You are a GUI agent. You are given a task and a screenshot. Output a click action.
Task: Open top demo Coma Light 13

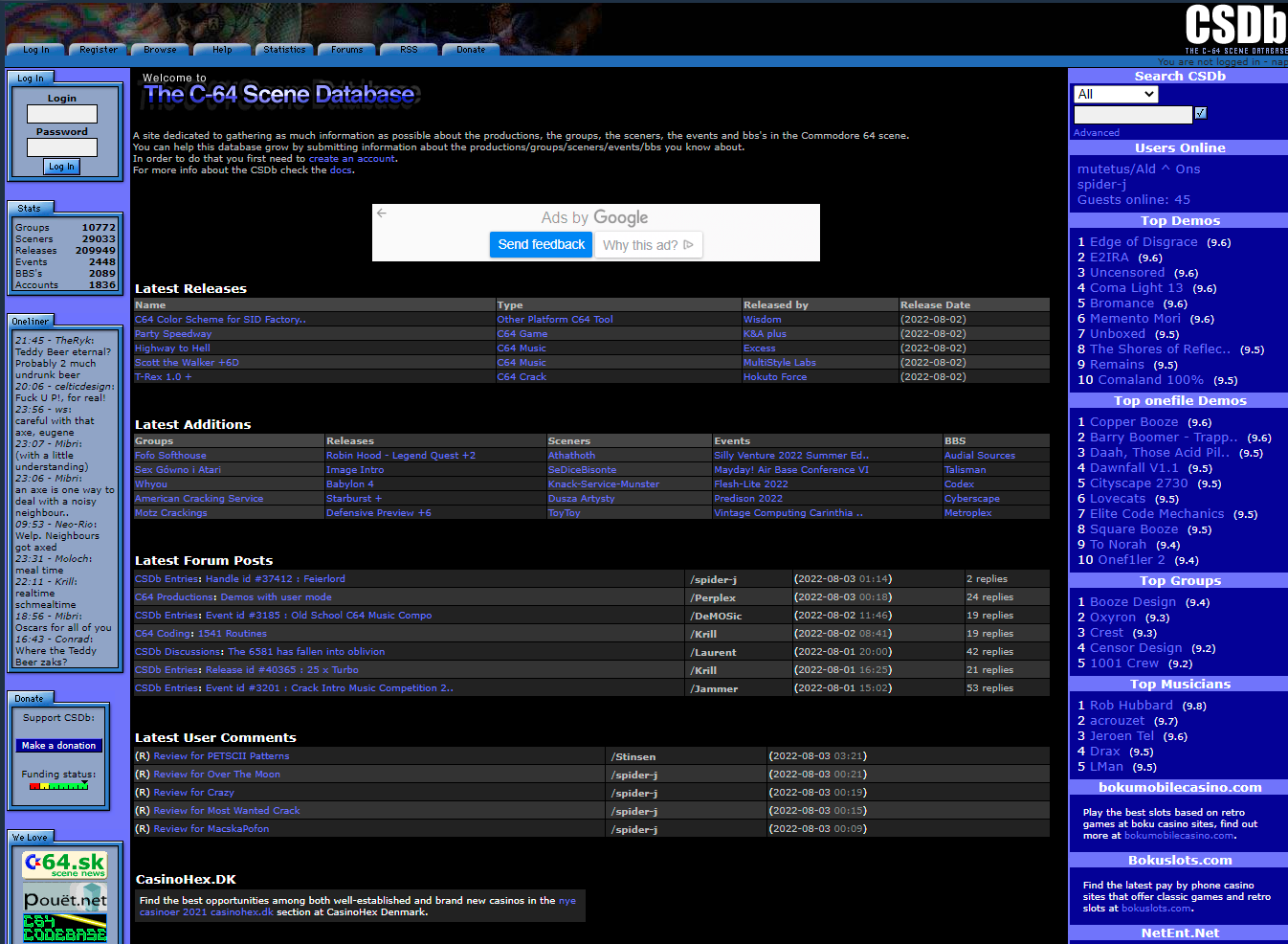tap(1137, 288)
